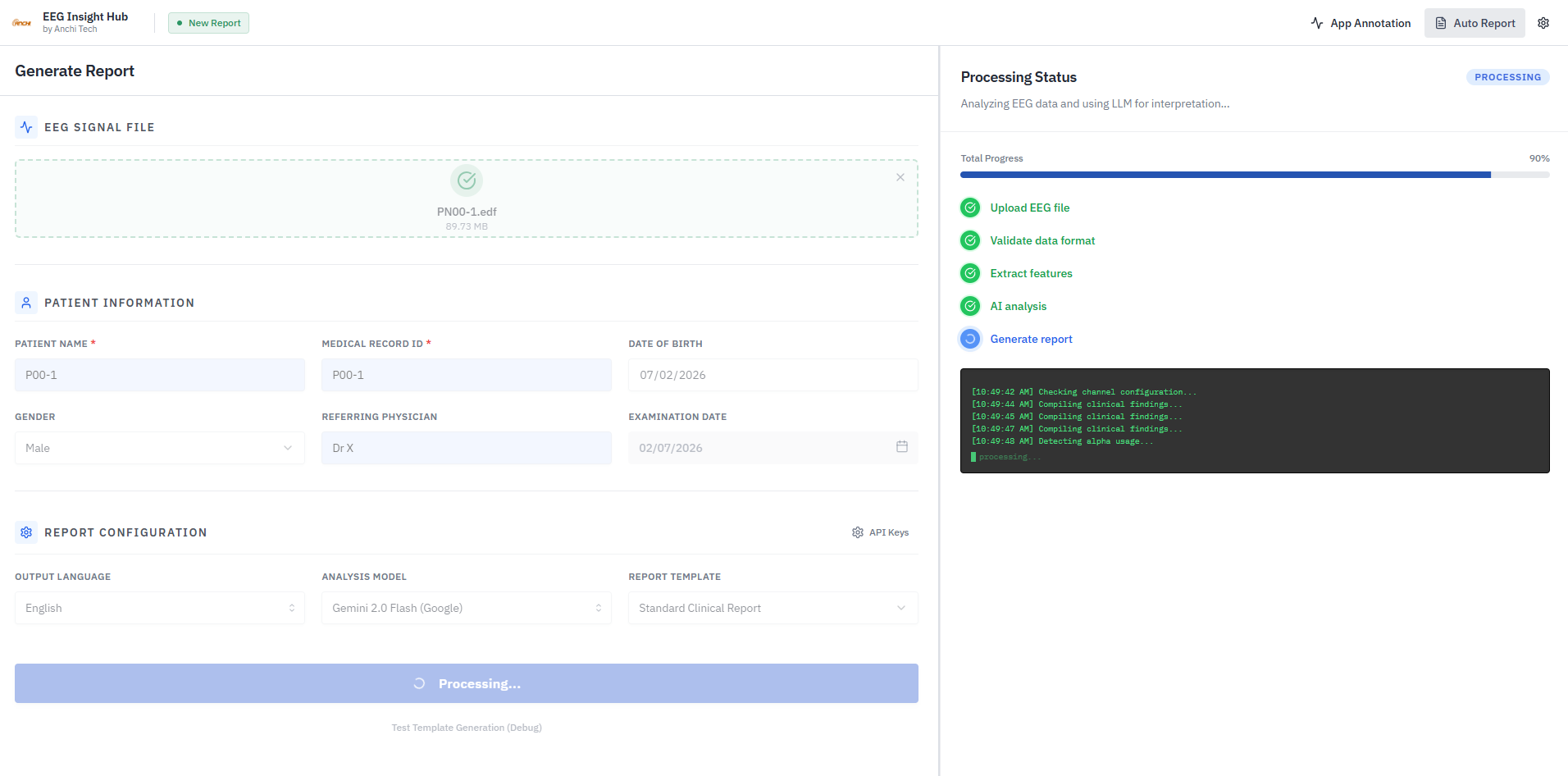
Task: Click the 90% progress value
Action: 1539,158
